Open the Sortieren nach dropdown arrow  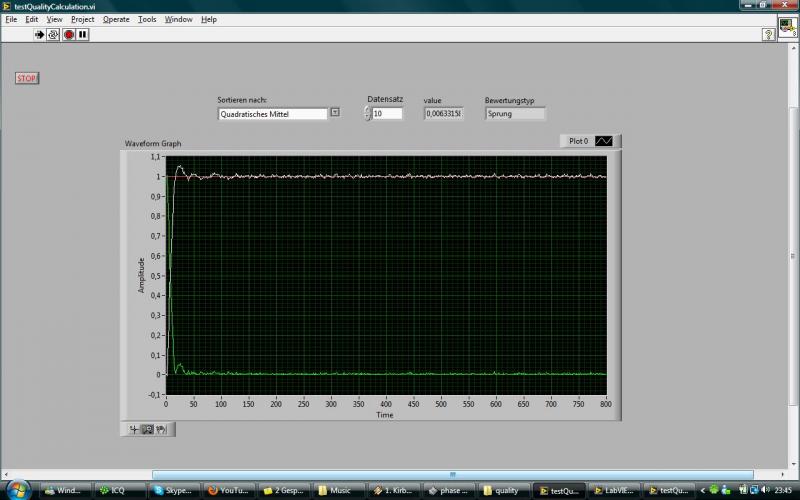[x=335, y=113]
